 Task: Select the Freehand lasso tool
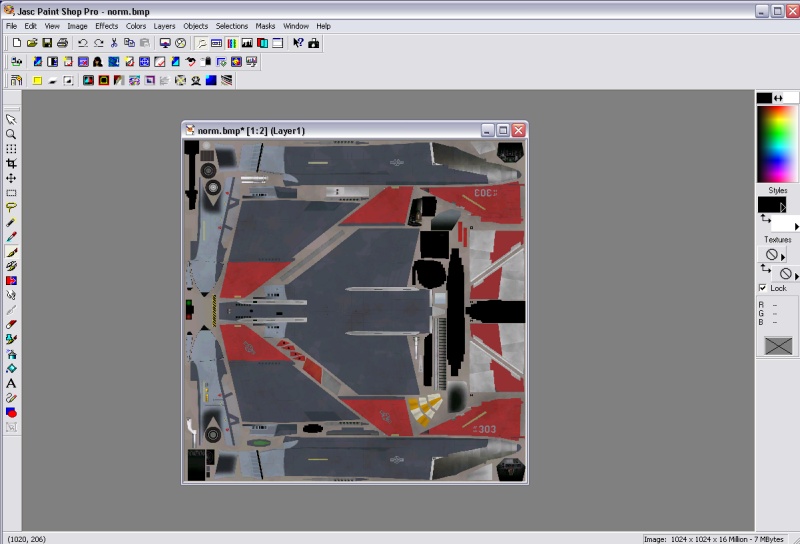tap(11, 207)
